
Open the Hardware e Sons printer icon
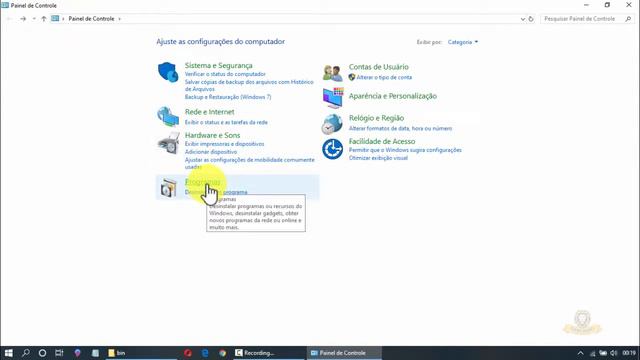pos(168,143)
